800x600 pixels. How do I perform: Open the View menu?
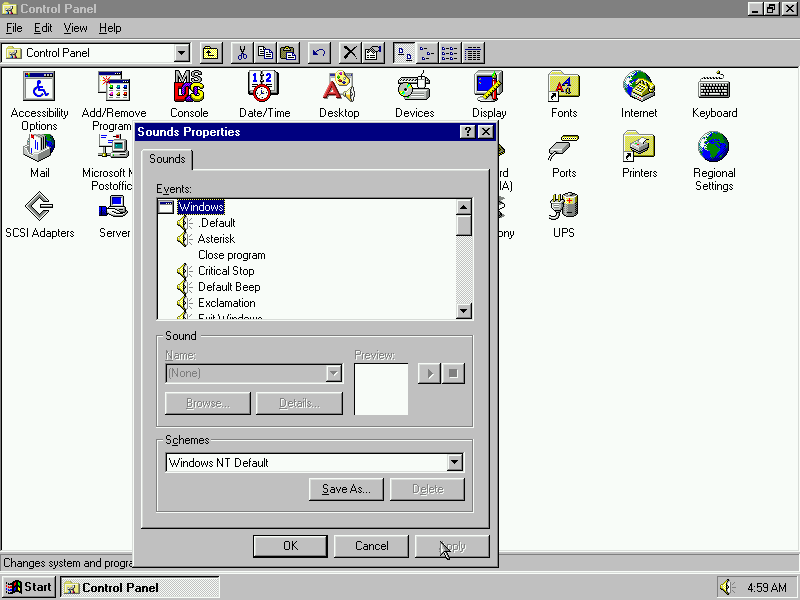pos(75,28)
